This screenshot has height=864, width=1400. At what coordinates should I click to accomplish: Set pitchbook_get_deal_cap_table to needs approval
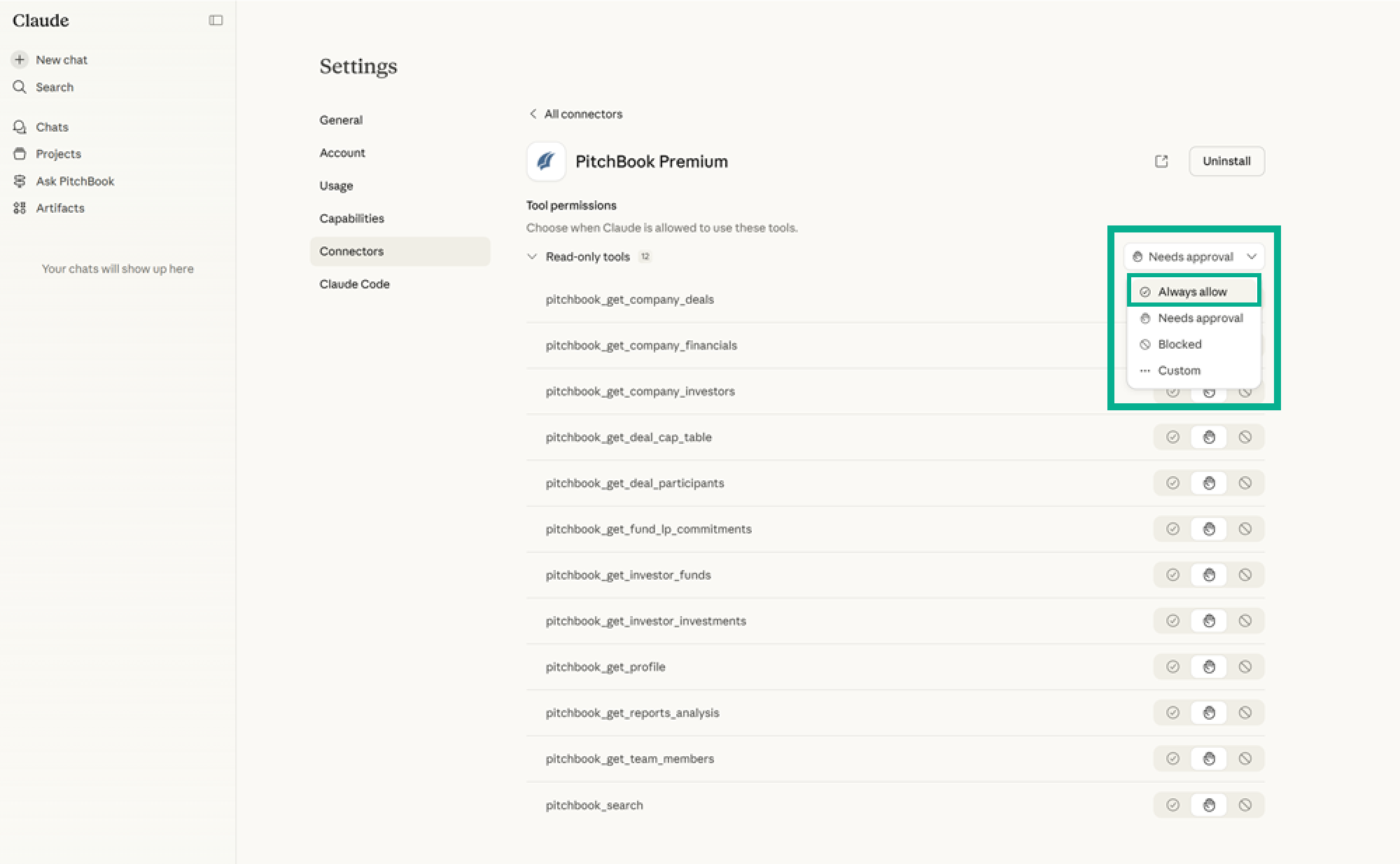tap(1209, 437)
